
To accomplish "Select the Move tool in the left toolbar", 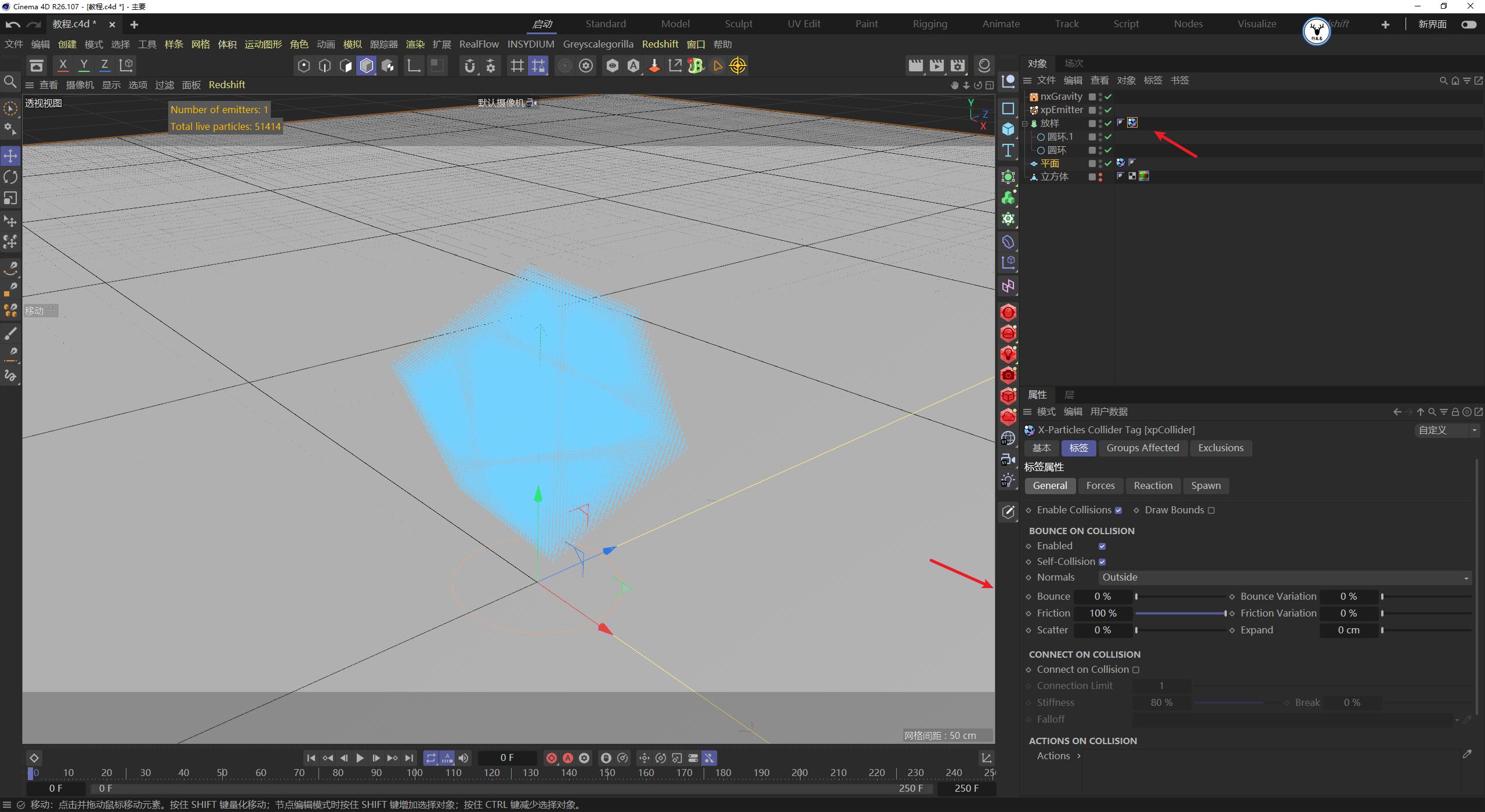I will tap(10, 155).
